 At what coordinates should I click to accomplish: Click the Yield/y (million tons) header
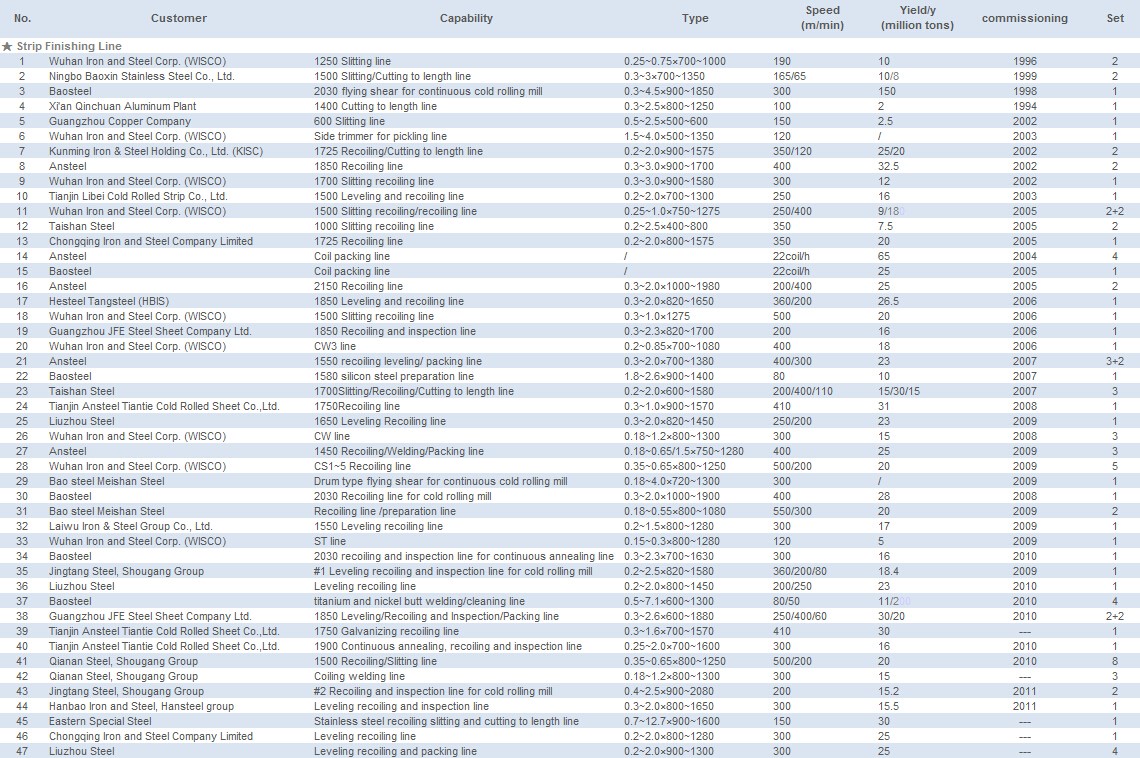pyautogui.click(x=918, y=17)
